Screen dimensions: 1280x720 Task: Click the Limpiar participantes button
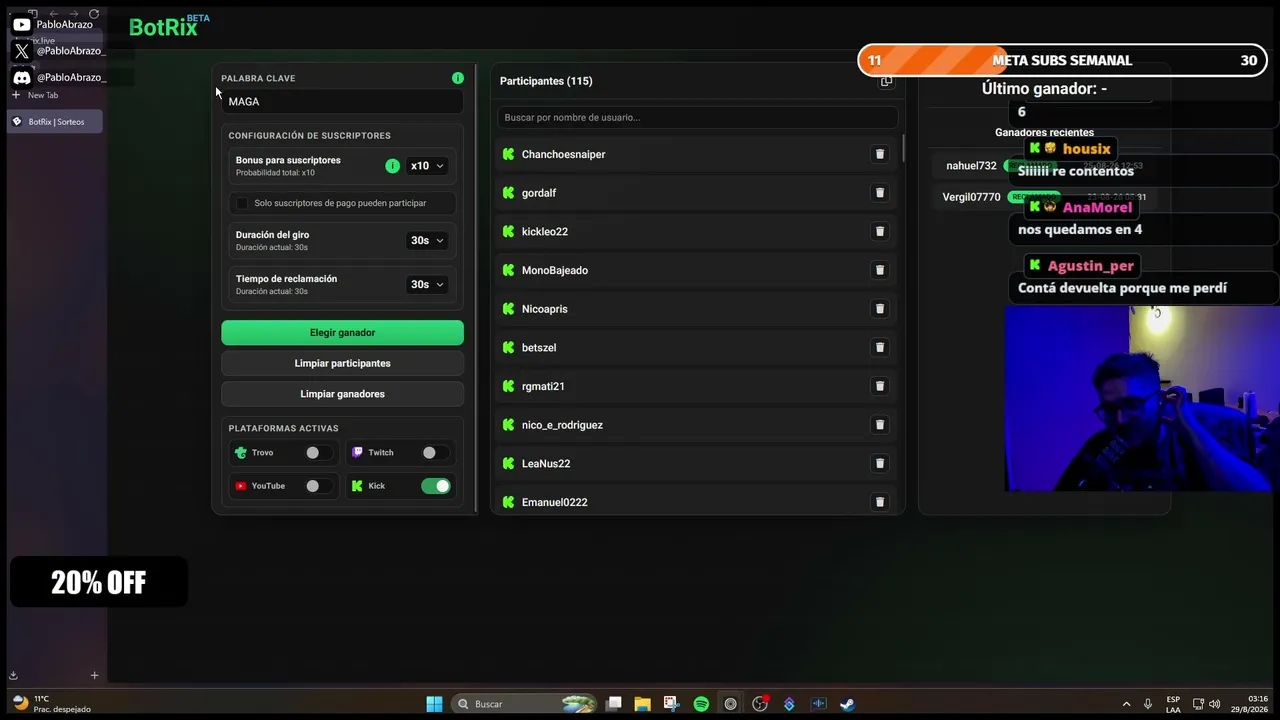[342, 363]
